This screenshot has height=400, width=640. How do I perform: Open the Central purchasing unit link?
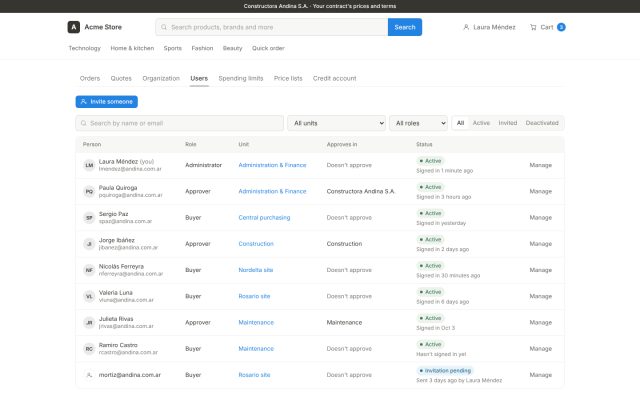264,218
